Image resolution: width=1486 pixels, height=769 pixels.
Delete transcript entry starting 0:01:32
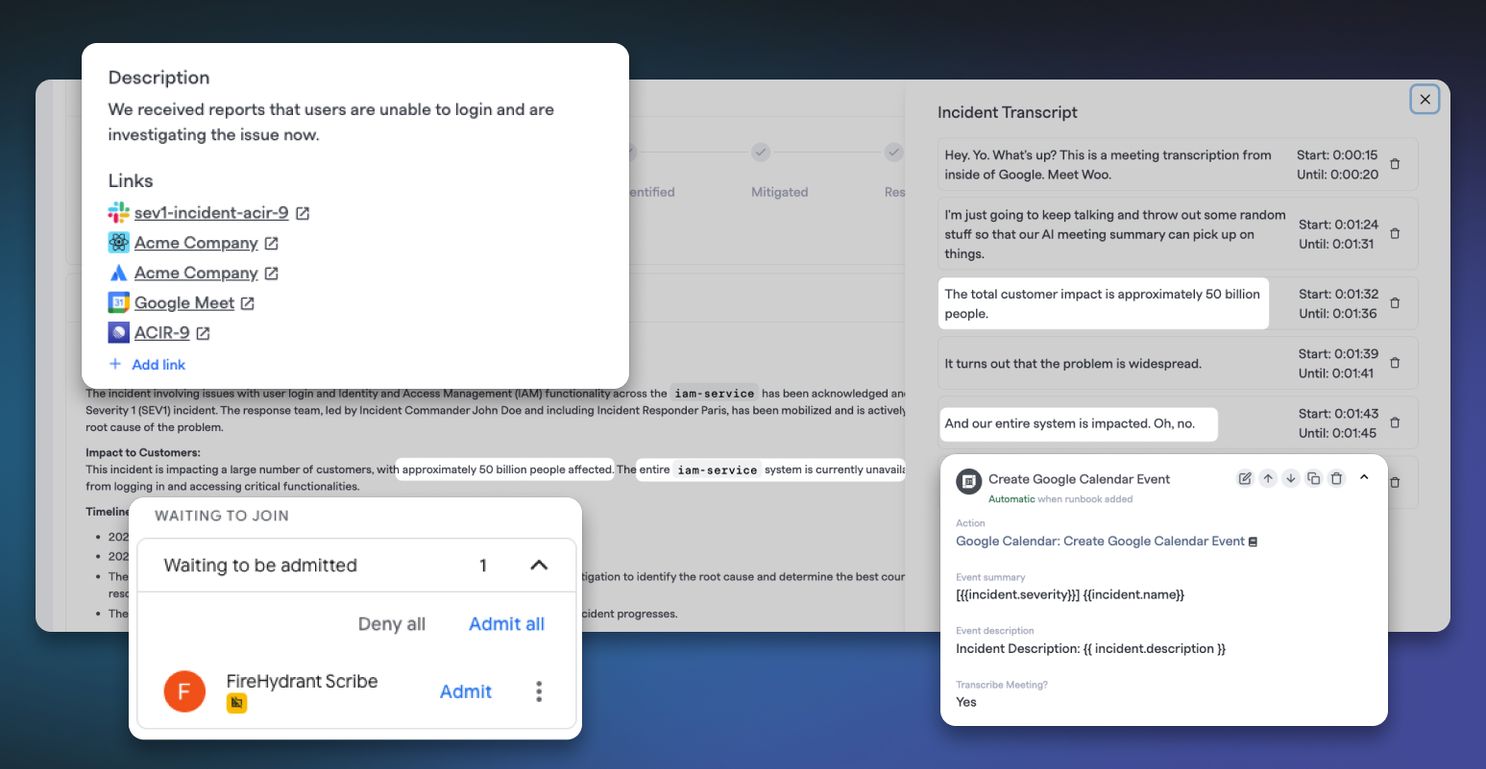1395,303
